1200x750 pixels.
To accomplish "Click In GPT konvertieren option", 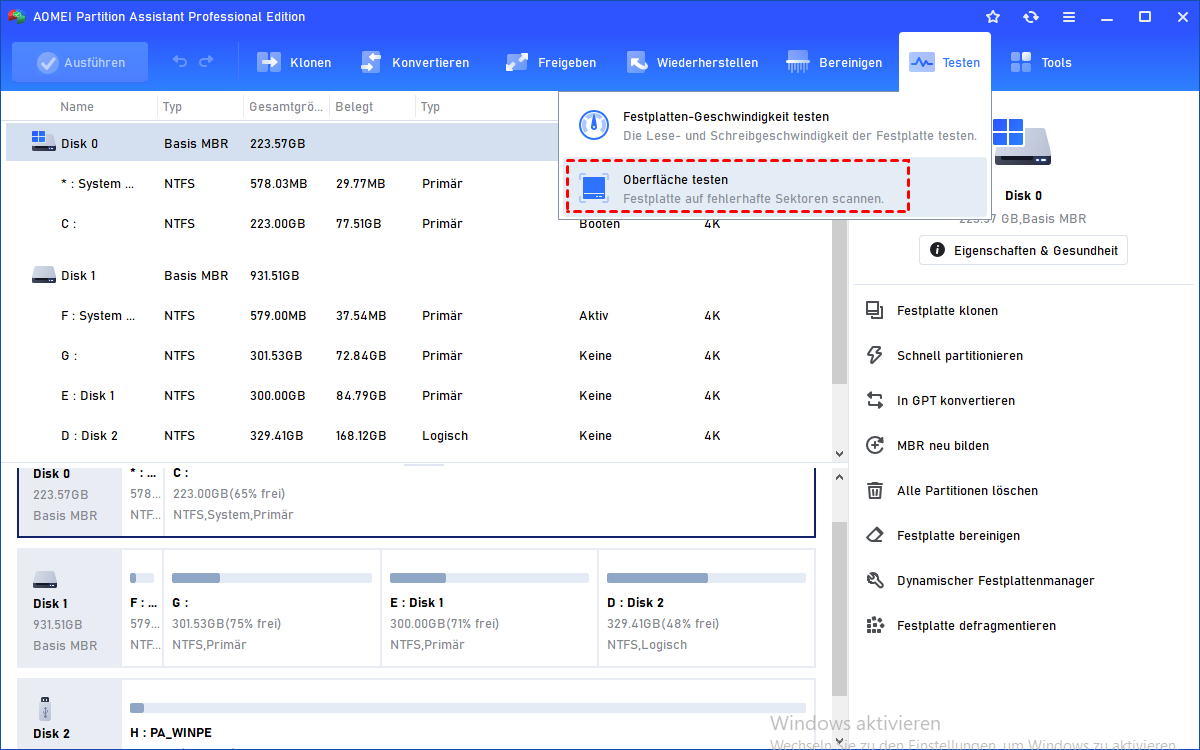I will (955, 401).
